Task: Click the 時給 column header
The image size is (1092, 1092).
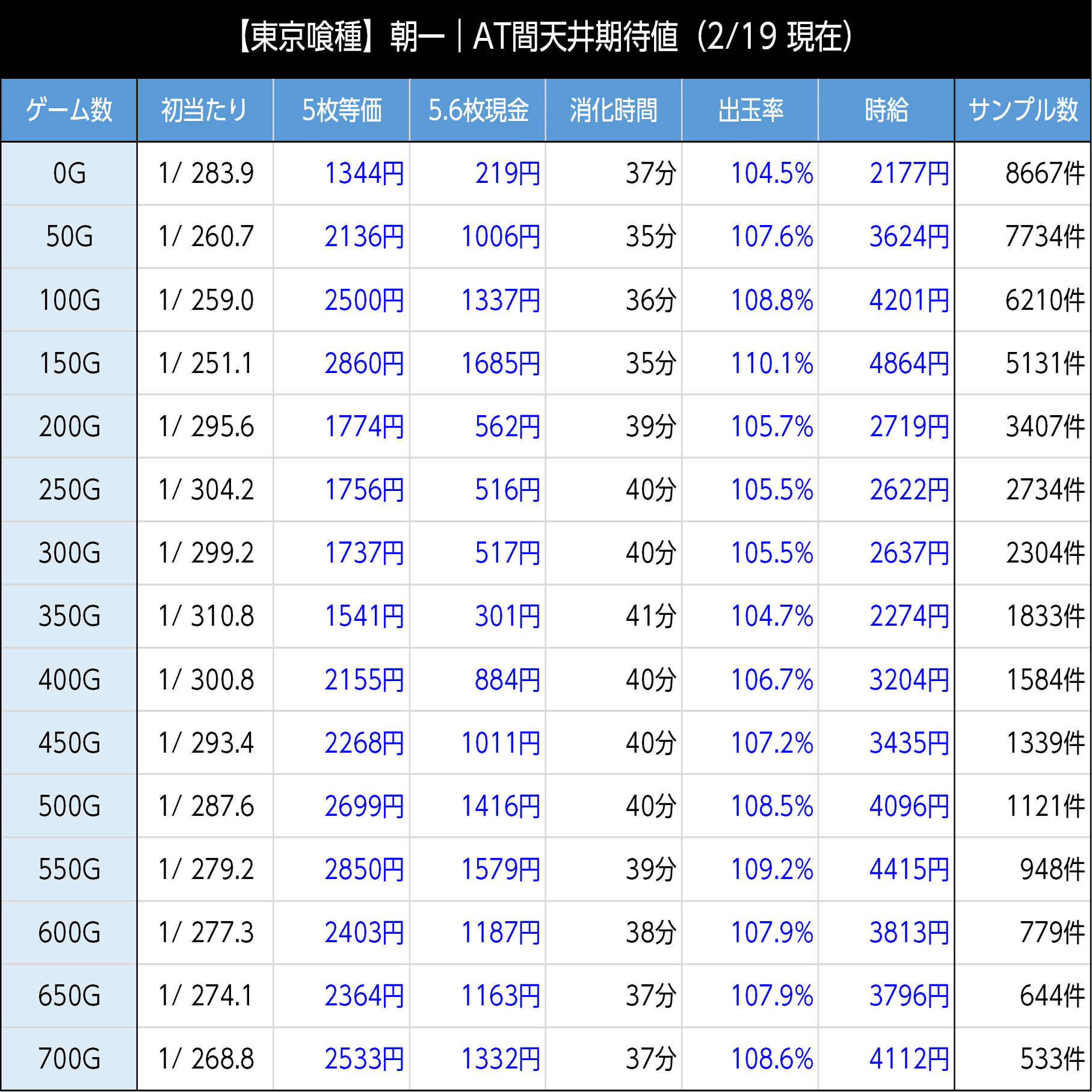Action: [886, 110]
